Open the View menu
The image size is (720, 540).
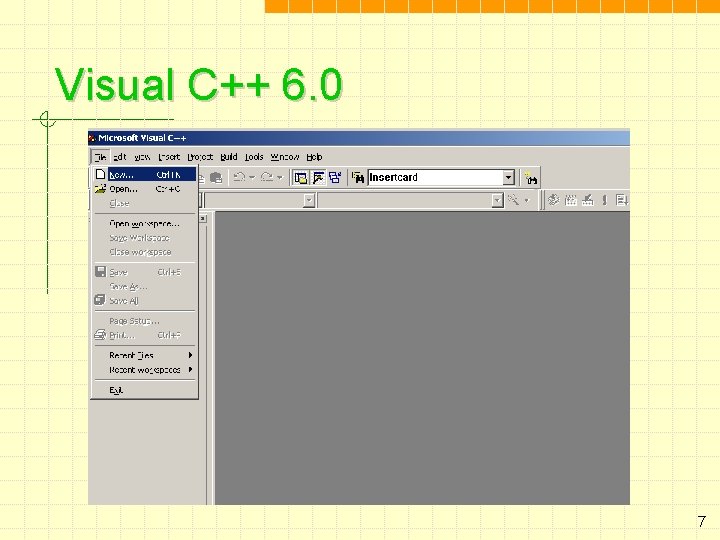click(x=142, y=157)
